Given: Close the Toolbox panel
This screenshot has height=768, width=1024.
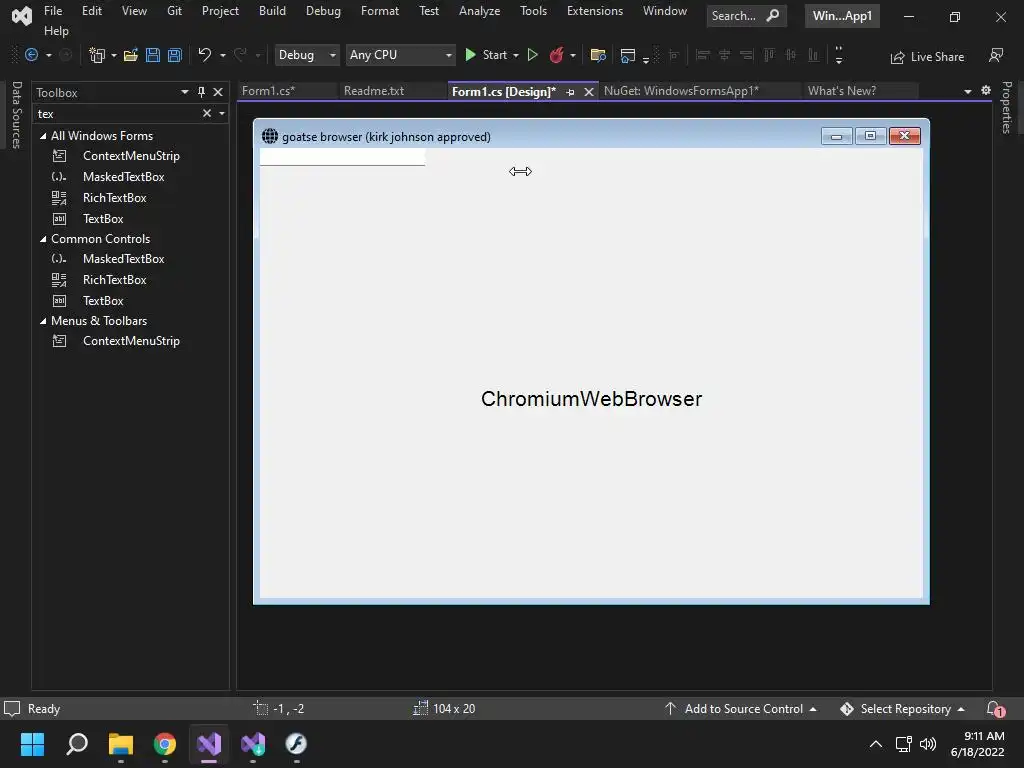Looking at the screenshot, I should coord(218,92).
